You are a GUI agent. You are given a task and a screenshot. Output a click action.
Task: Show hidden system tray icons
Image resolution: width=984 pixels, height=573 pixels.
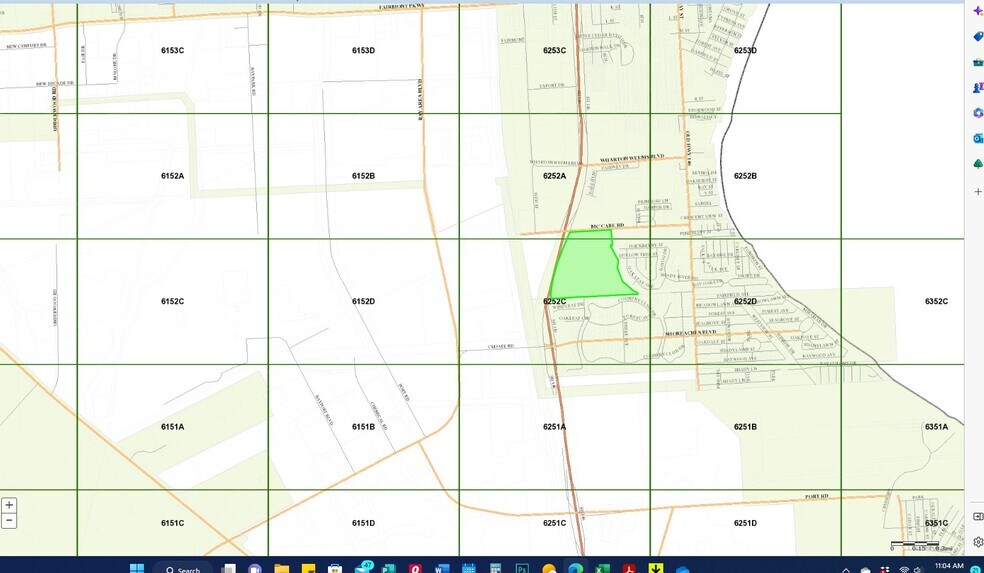[846, 569]
